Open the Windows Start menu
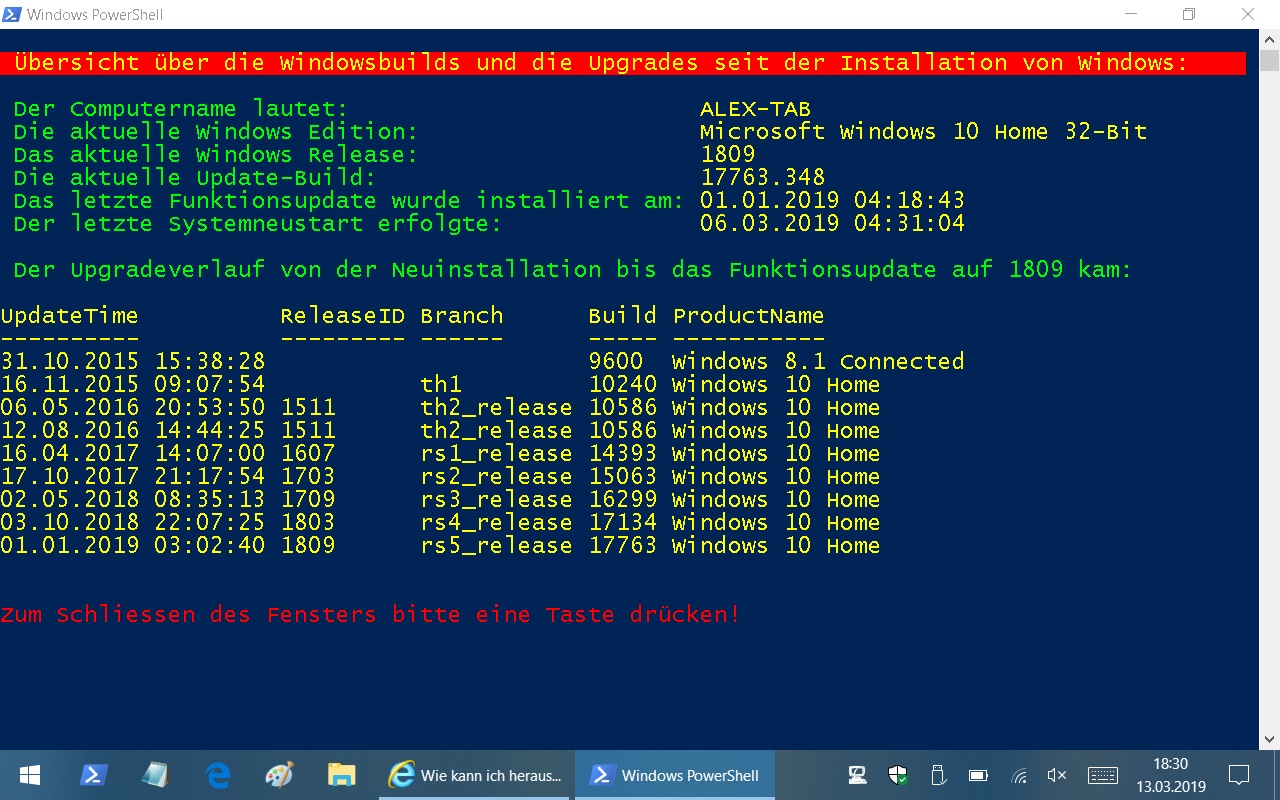The height and width of the screenshot is (800, 1280). [29, 775]
